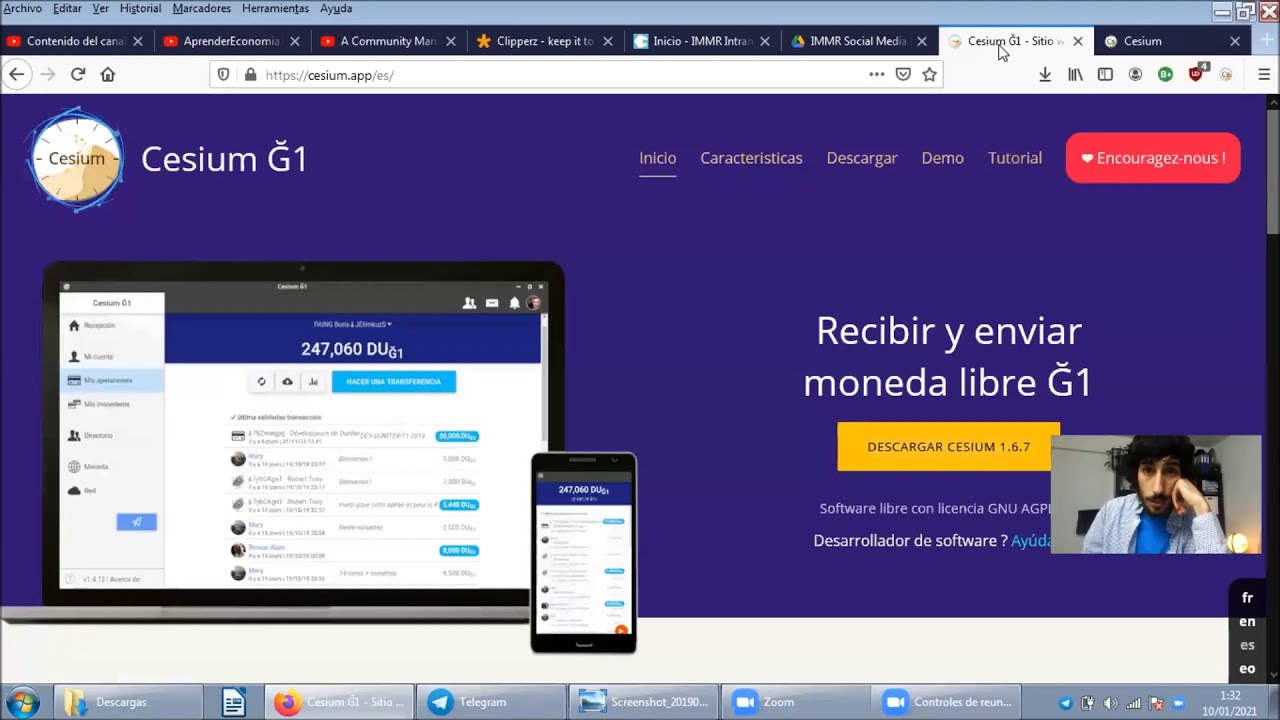Close the Clipperz tab
Image resolution: width=1280 pixels, height=720 pixels.
(x=608, y=41)
